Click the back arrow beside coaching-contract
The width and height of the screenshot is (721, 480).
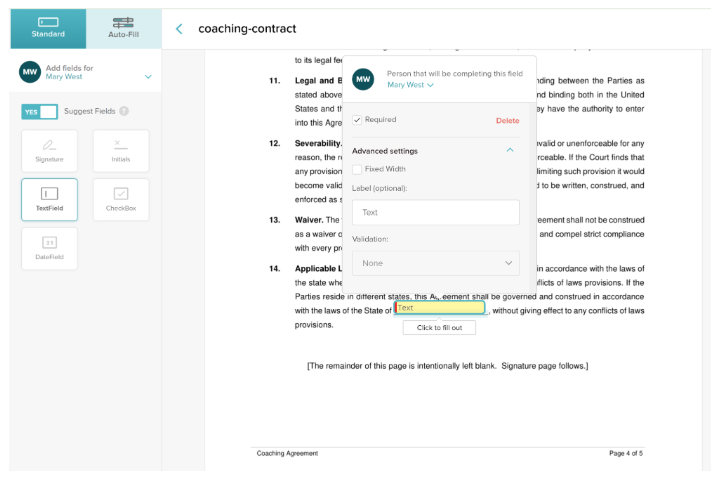[179, 29]
